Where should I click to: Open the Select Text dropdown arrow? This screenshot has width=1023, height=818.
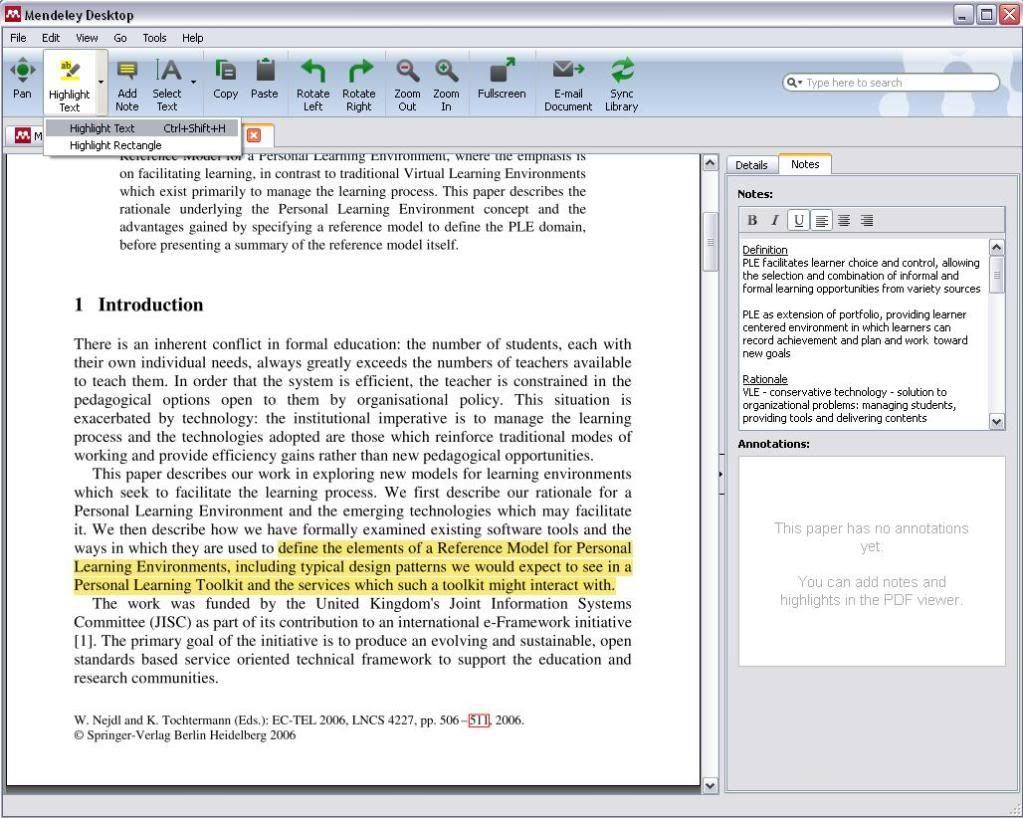[194, 82]
